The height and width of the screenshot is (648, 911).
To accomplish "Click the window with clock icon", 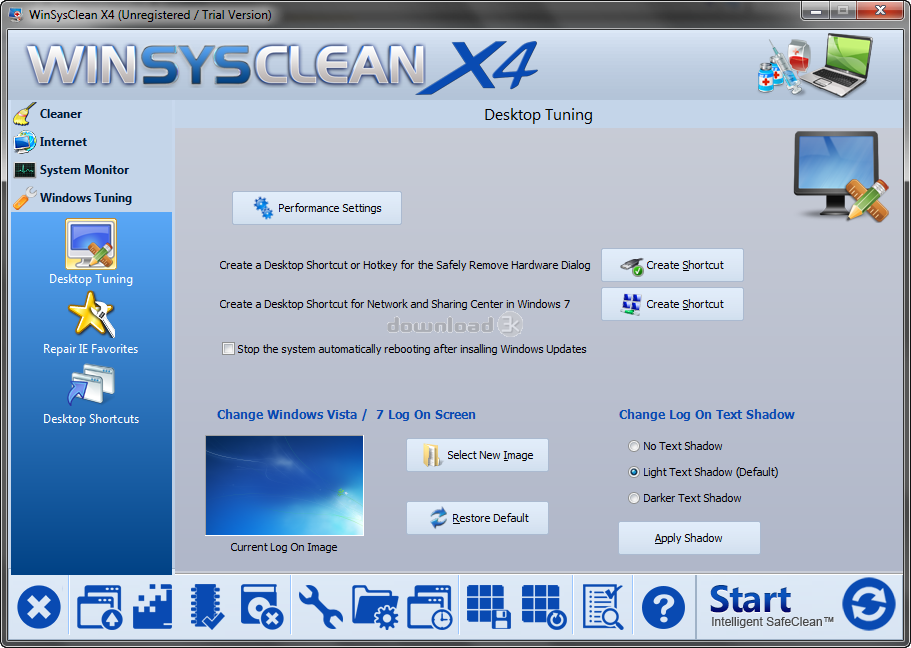I will pyautogui.click(x=430, y=607).
